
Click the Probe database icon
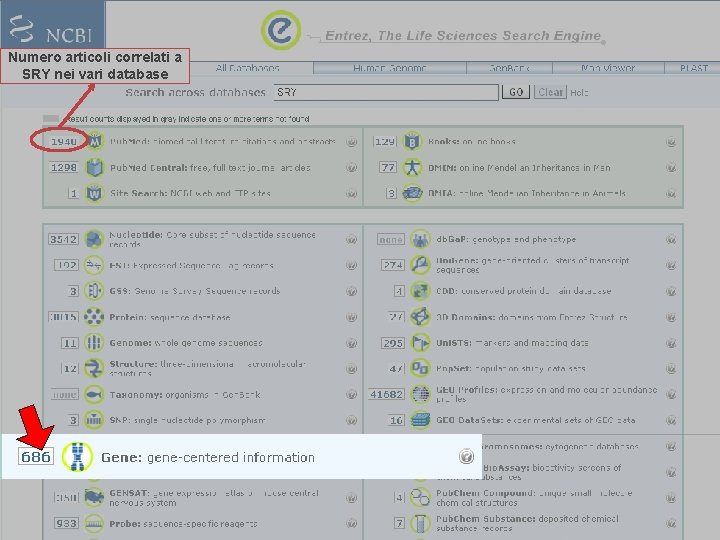coord(94,523)
